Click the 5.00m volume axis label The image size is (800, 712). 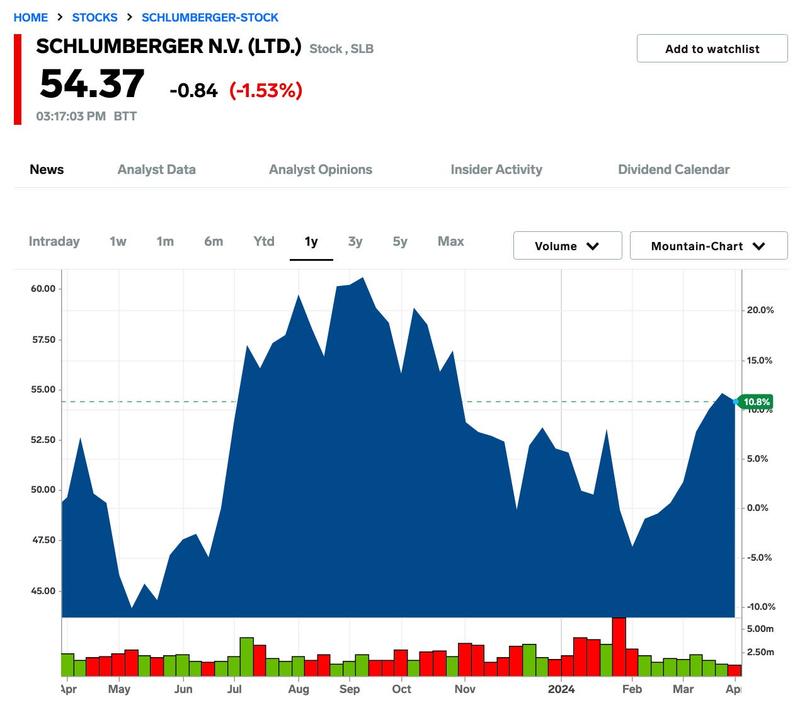pos(760,629)
